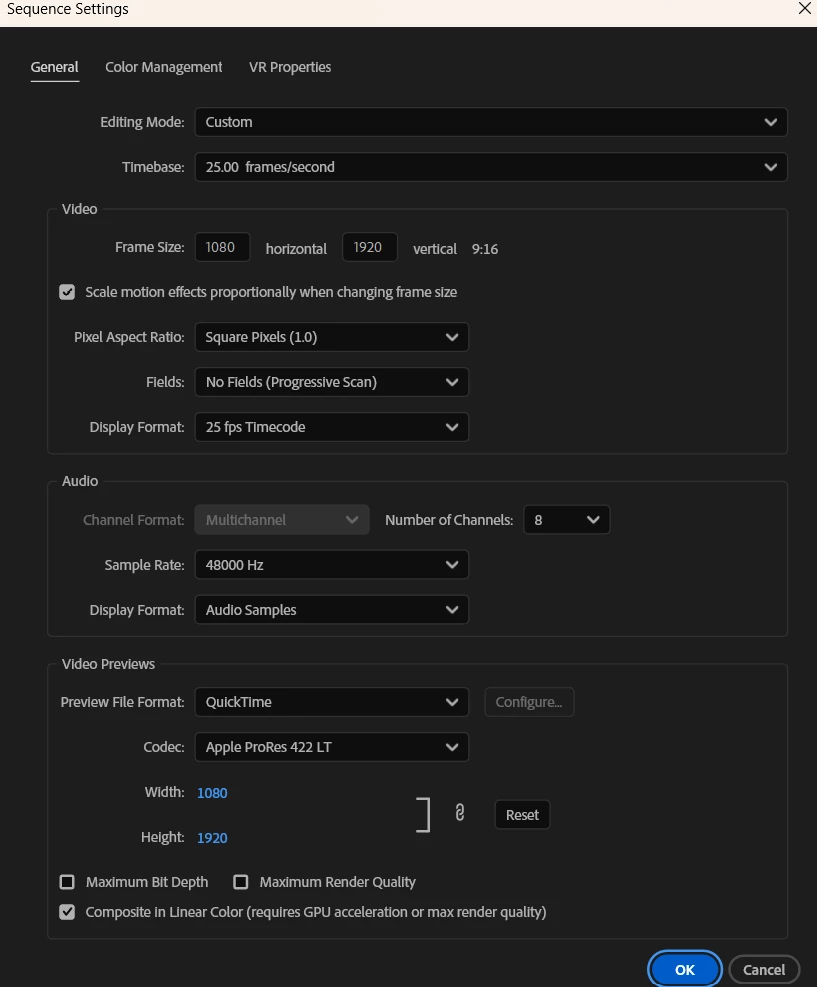Click the link icon constraining preview dimensions

(x=459, y=813)
